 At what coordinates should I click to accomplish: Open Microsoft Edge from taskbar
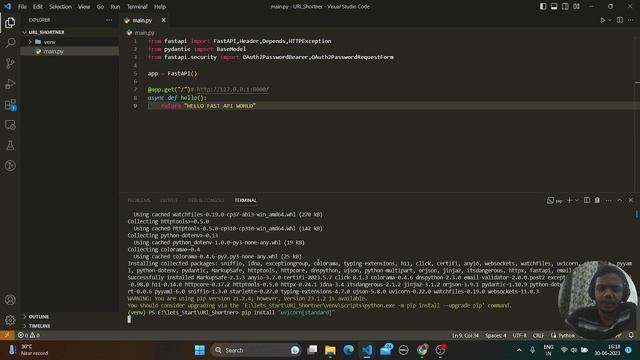click(348, 350)
